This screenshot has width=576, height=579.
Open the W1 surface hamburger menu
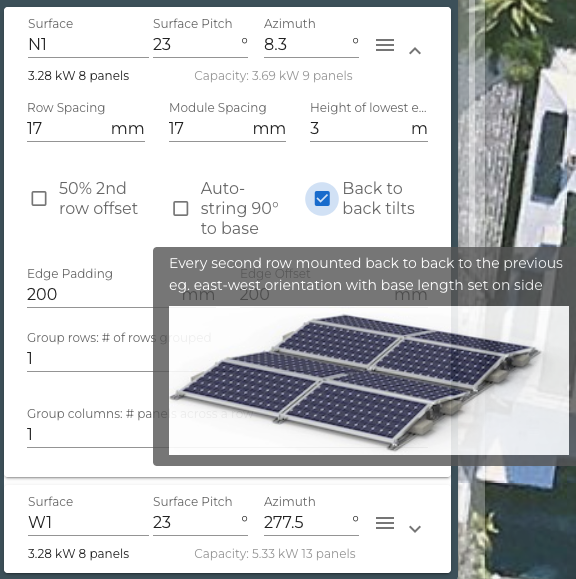click(x=385, y=523)
